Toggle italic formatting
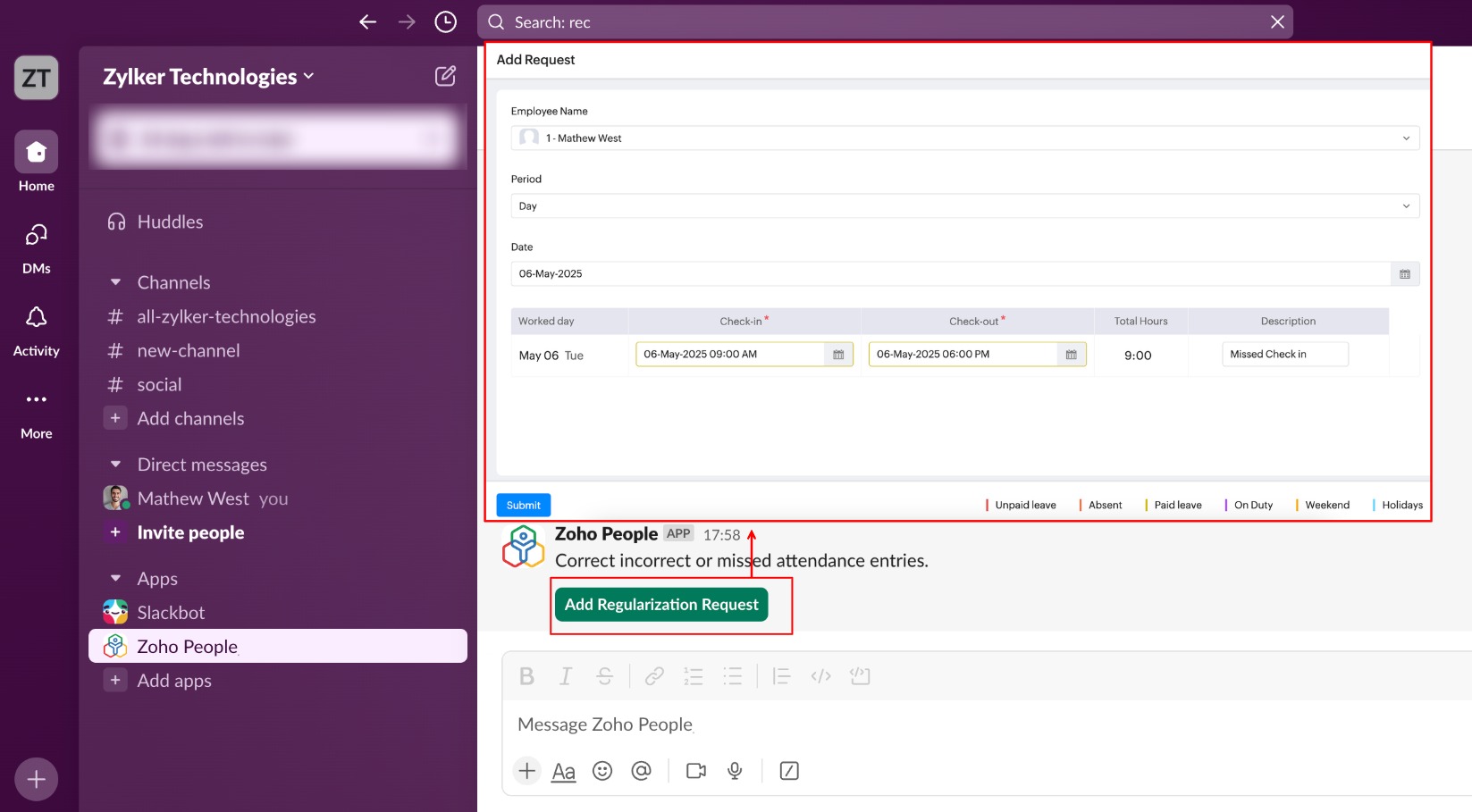Screen dimensions: 1472x812 tap(566, 676)
